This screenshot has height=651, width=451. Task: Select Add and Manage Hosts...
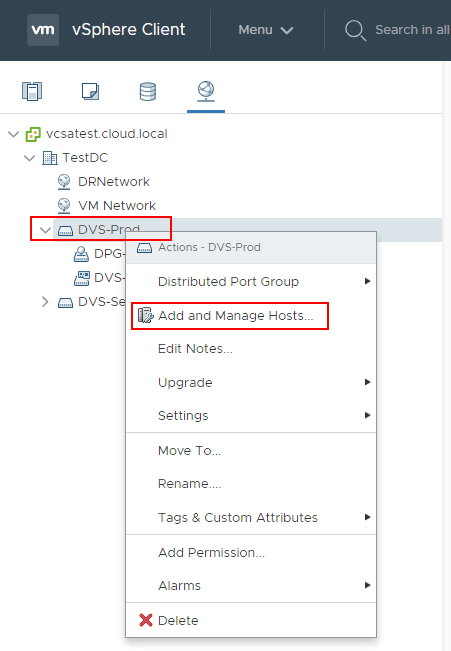[x=251, y=316]
